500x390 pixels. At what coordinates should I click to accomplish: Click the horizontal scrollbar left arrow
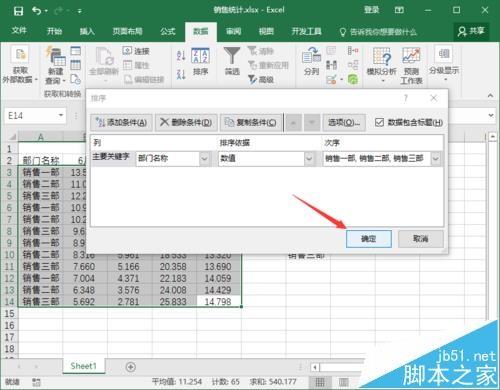pyautogui.click(x=315, y=367)
